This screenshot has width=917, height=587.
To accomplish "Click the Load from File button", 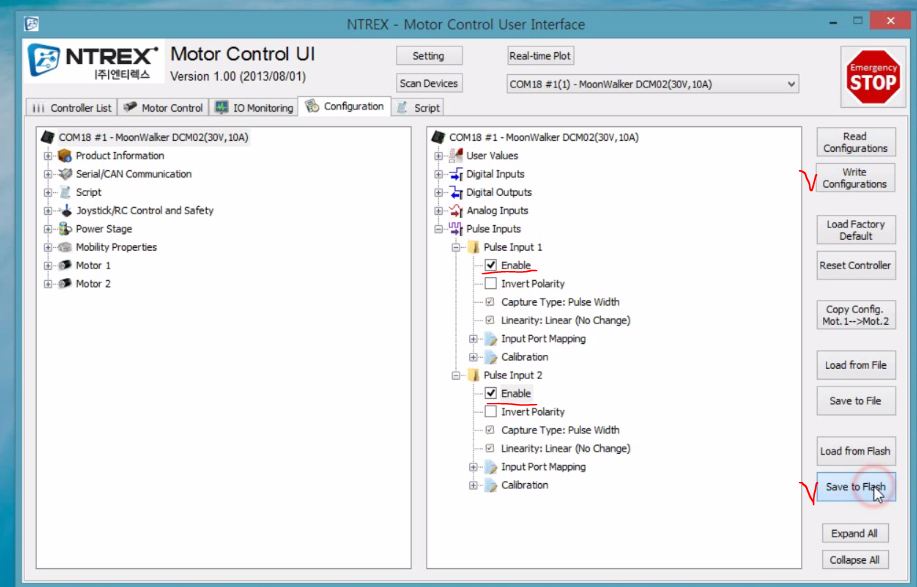I will click(x=855, y=365).
